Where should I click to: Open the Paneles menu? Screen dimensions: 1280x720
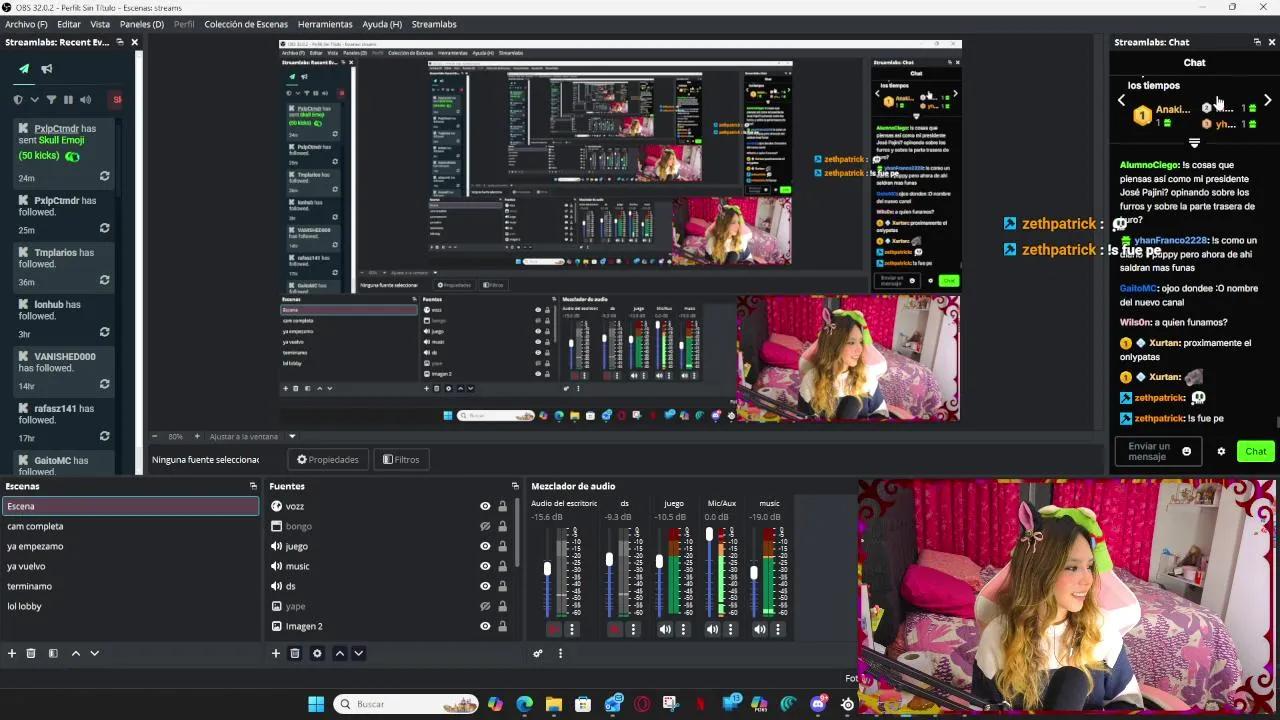142,24
